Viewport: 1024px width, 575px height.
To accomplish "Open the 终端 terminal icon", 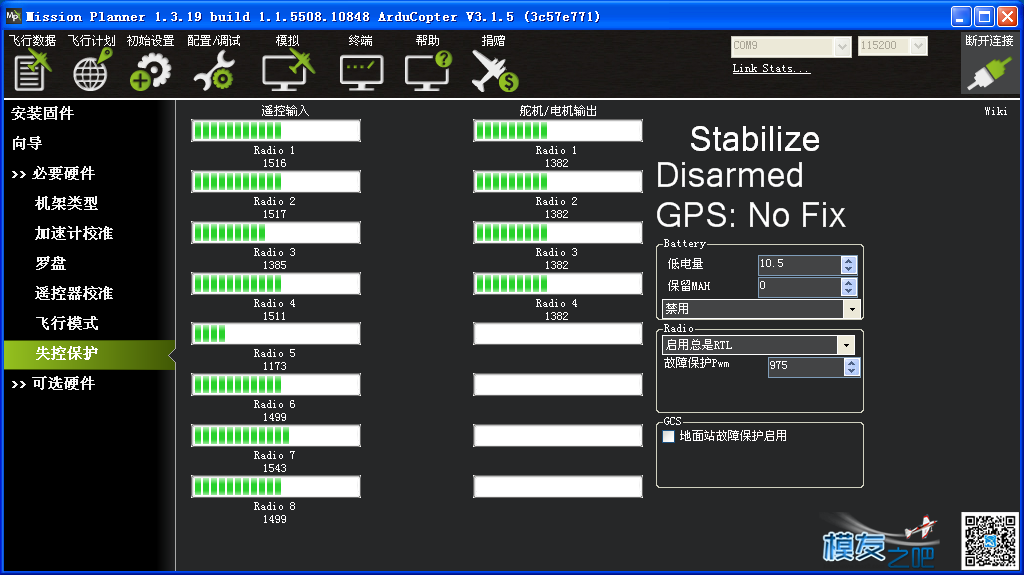I will click(361, 72).
